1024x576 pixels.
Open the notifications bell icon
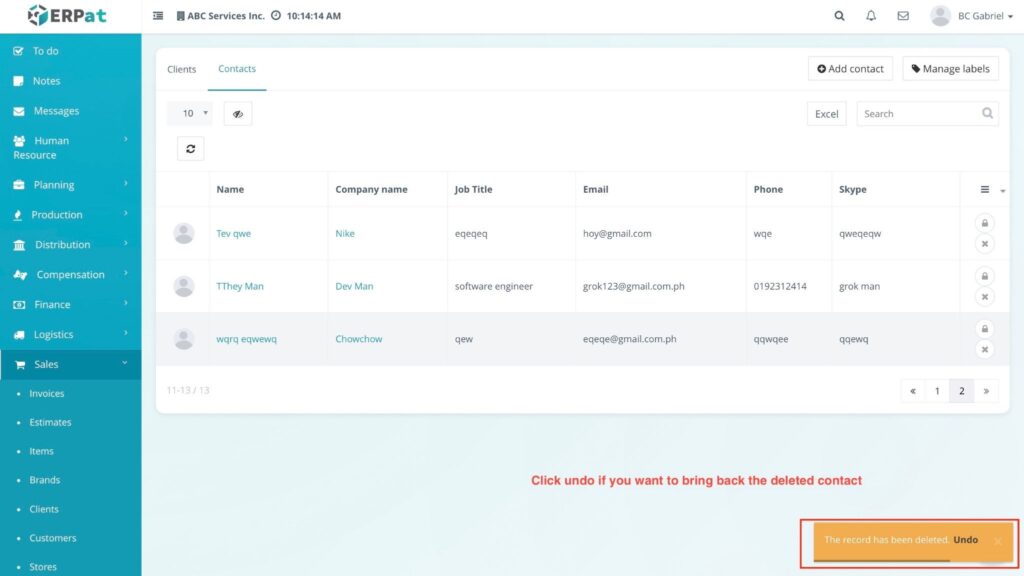pyautogui.click(x=871, y=16)
